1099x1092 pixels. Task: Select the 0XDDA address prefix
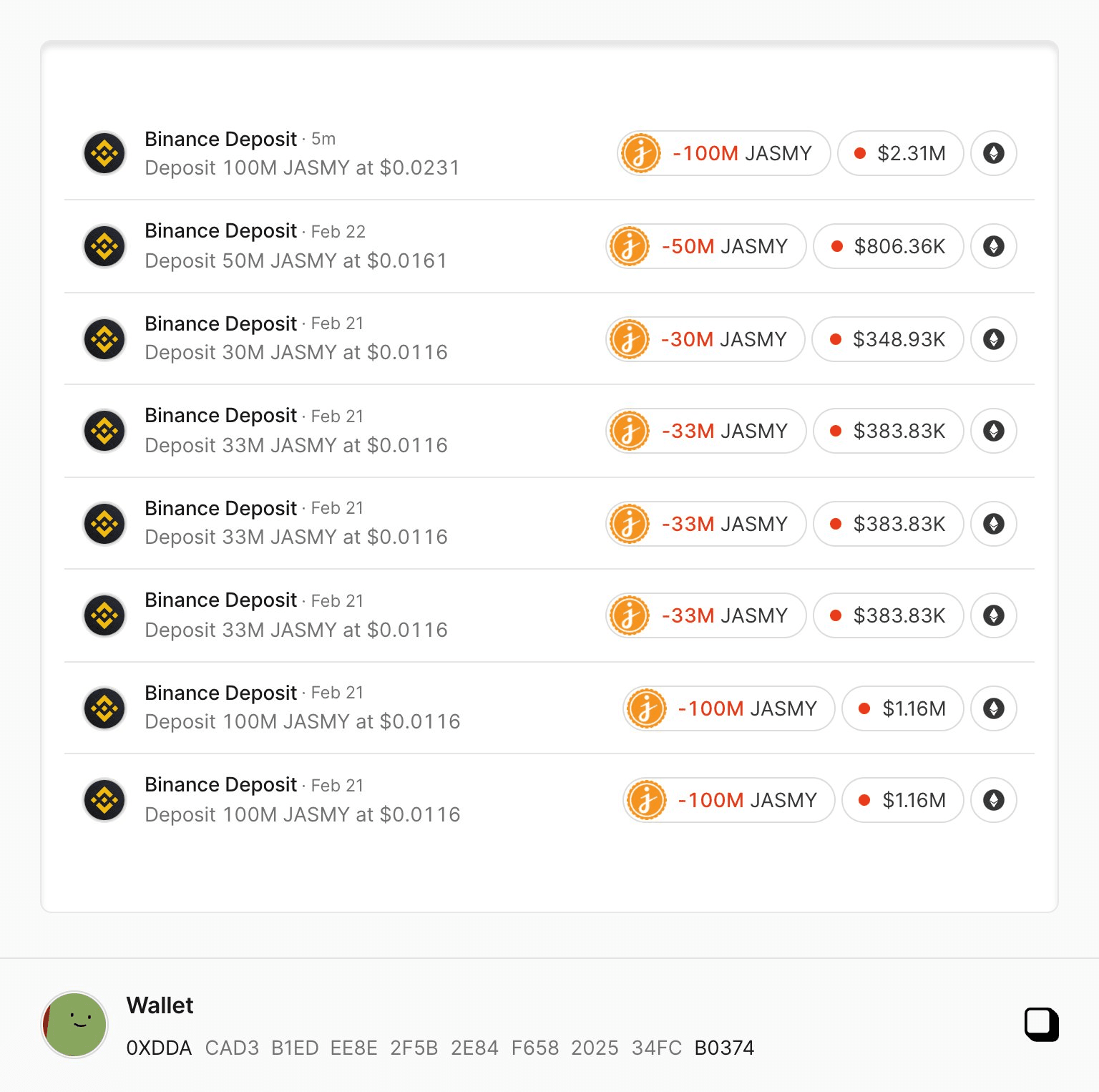[x=159, y=1048]
